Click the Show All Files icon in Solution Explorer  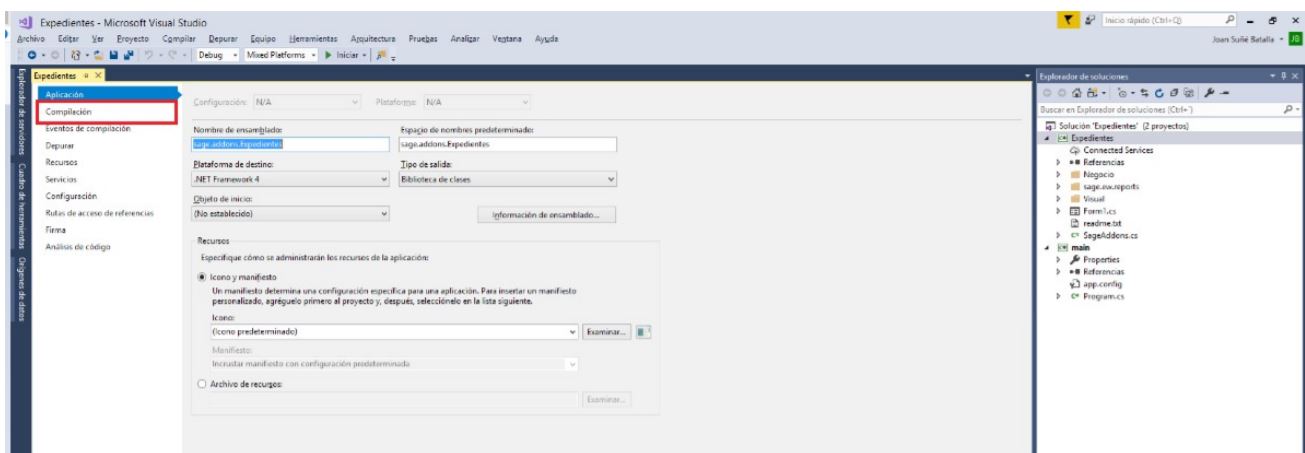point(1189,92)
